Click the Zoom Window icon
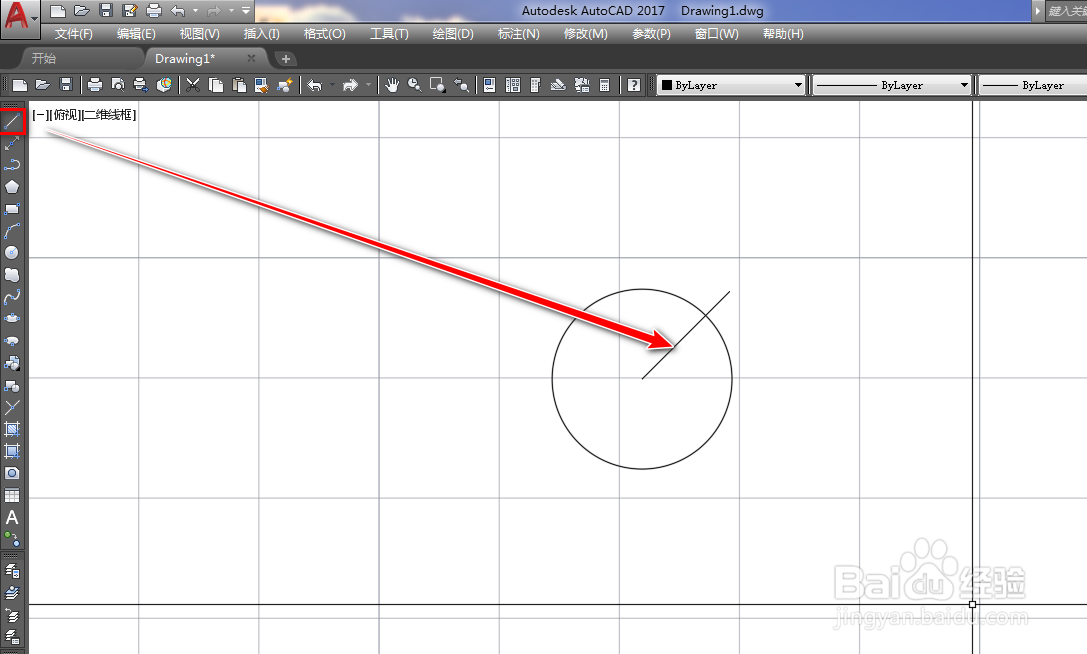The width and height of the screenshot is (1087, 654). point(437,85)
